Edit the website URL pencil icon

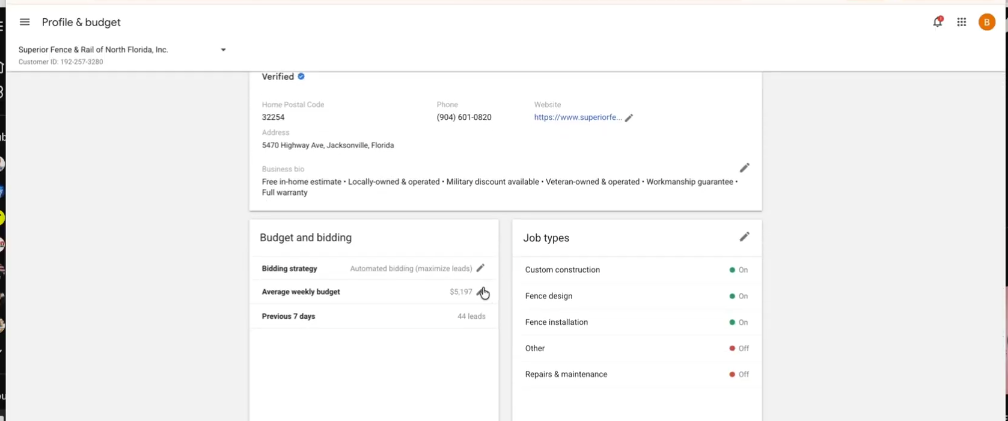[629, 118]
